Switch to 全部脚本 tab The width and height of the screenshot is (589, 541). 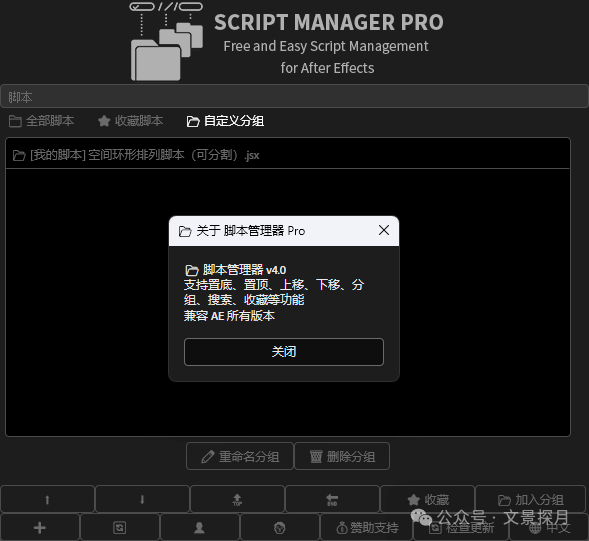41,121
